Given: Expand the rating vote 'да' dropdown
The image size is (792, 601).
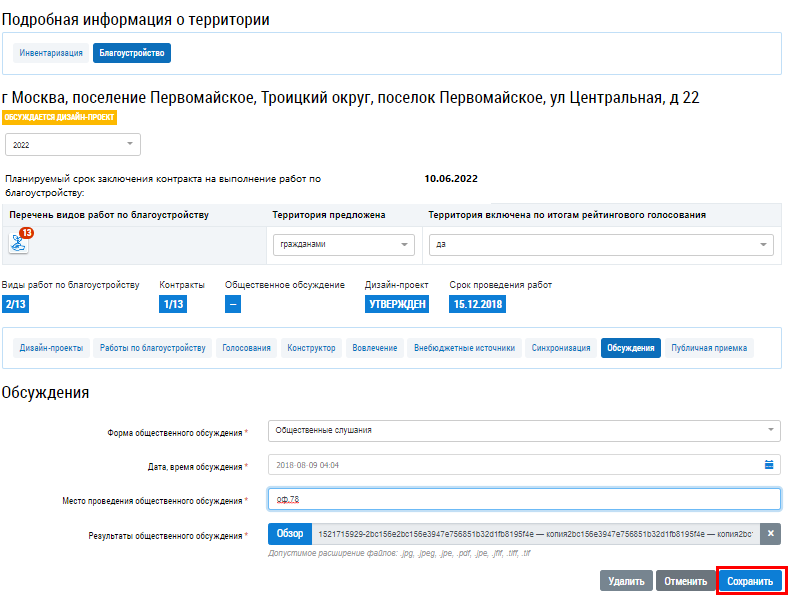Looking at the screenshot, I should click(600, 244).
